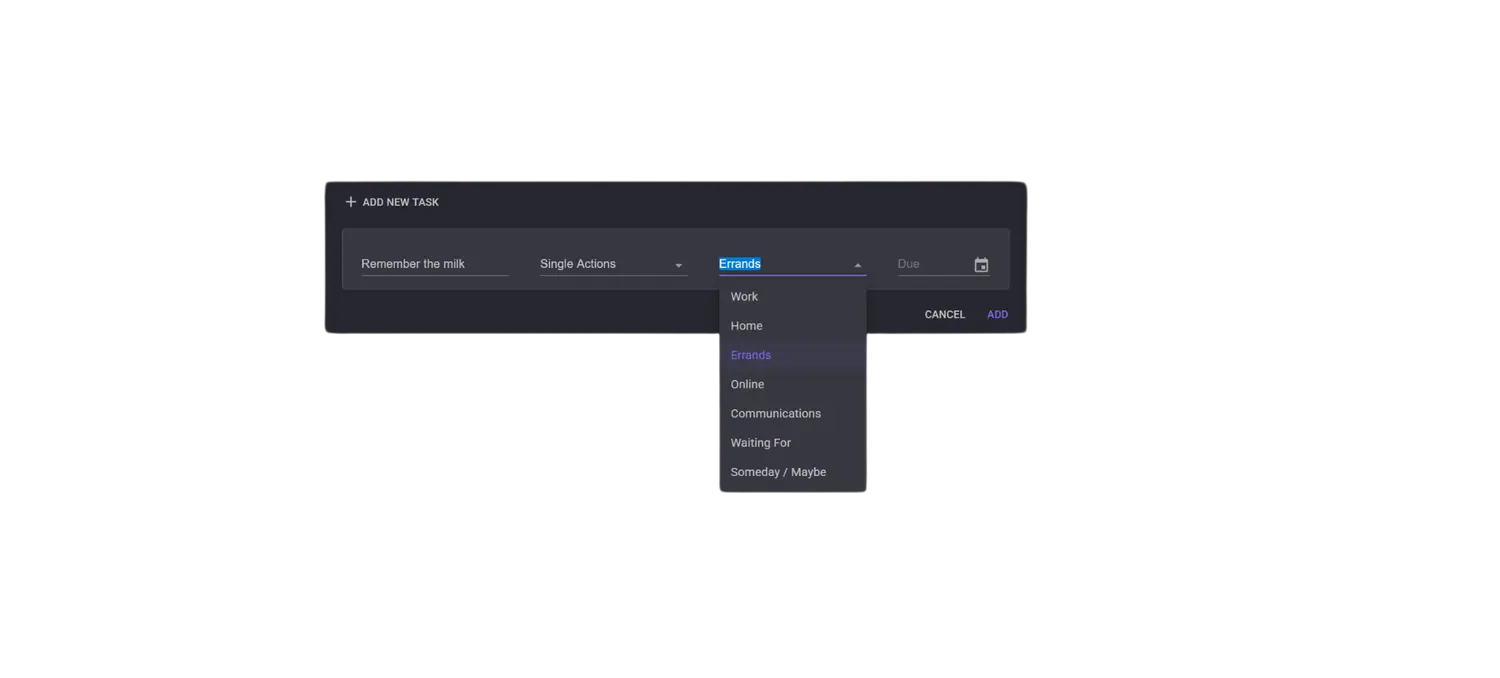Viewport: 1500px width, 678px height.
Task: Click the Single Actions dropdown arrow icon
Action: pos(678,265)
